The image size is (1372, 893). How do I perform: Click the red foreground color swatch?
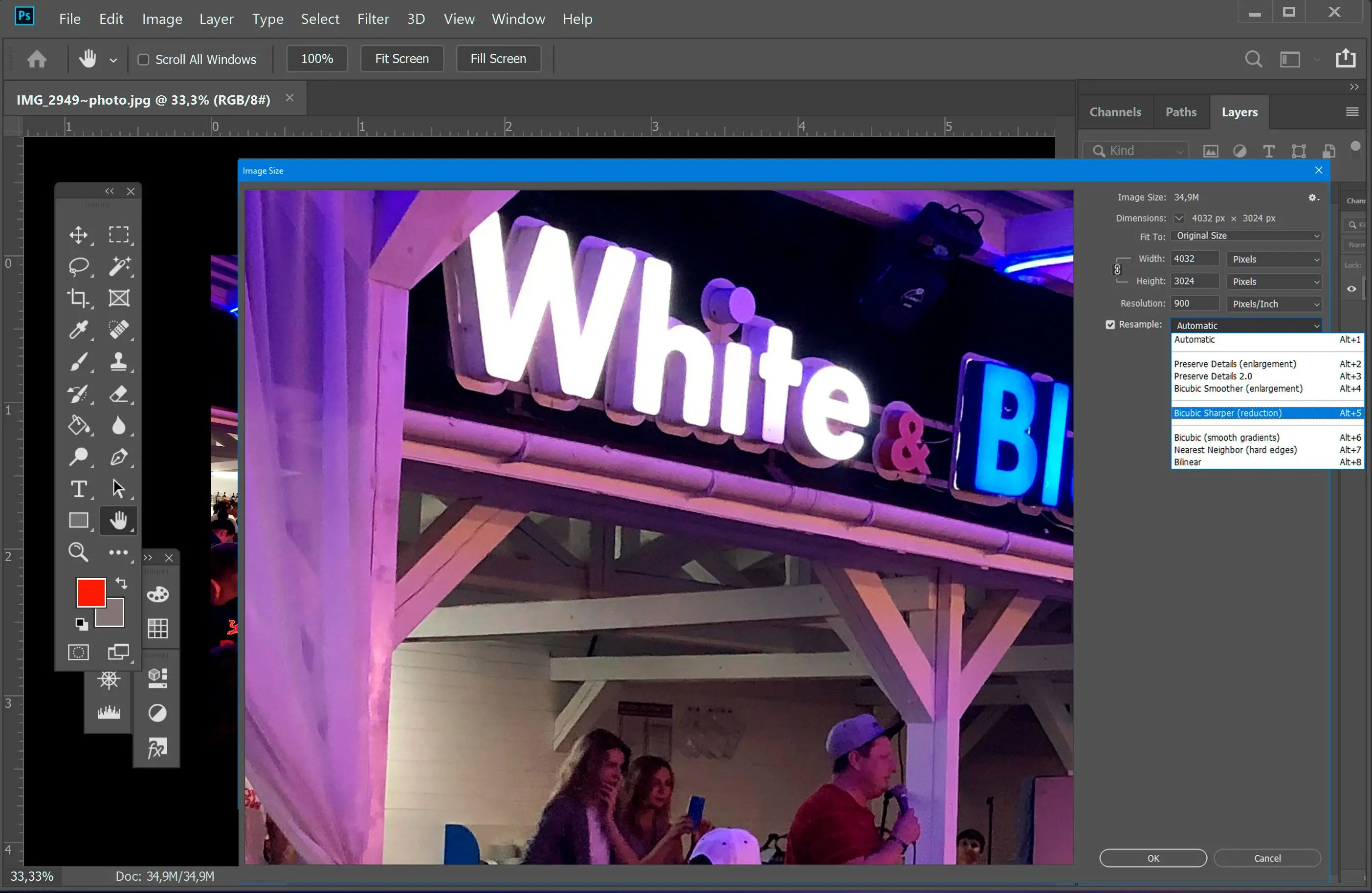(90, 592)
